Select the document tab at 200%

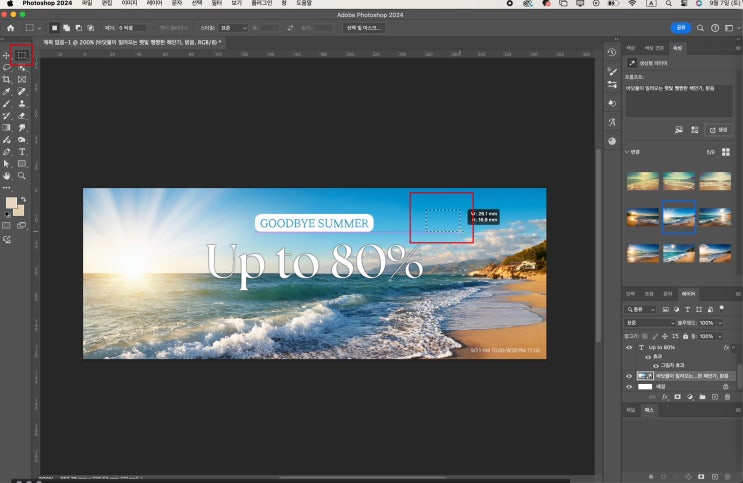coord(132,42)
